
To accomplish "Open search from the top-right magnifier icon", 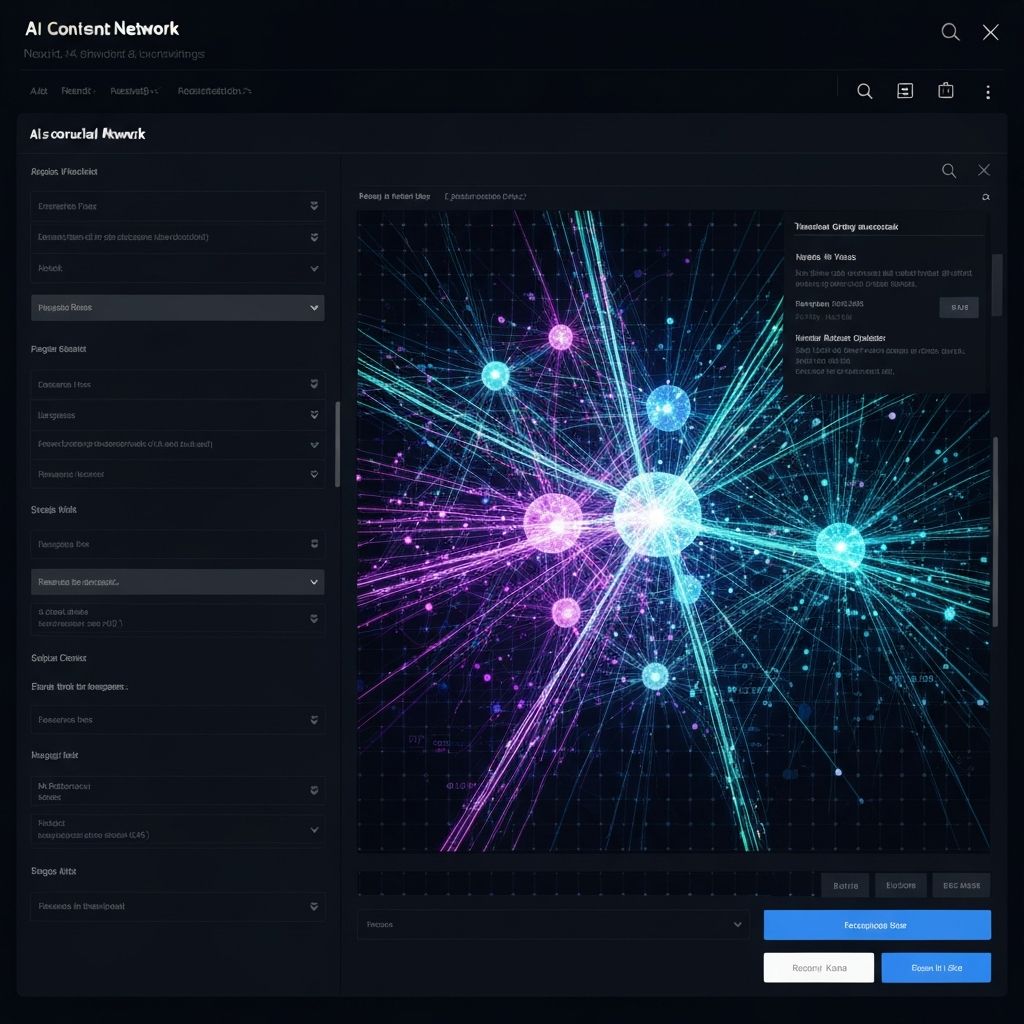I will pos(950,31).
